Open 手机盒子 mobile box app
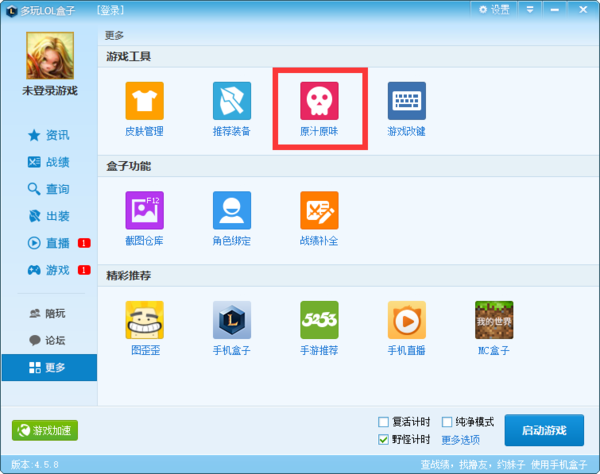600x474 pixels. (x=232, y=328)
